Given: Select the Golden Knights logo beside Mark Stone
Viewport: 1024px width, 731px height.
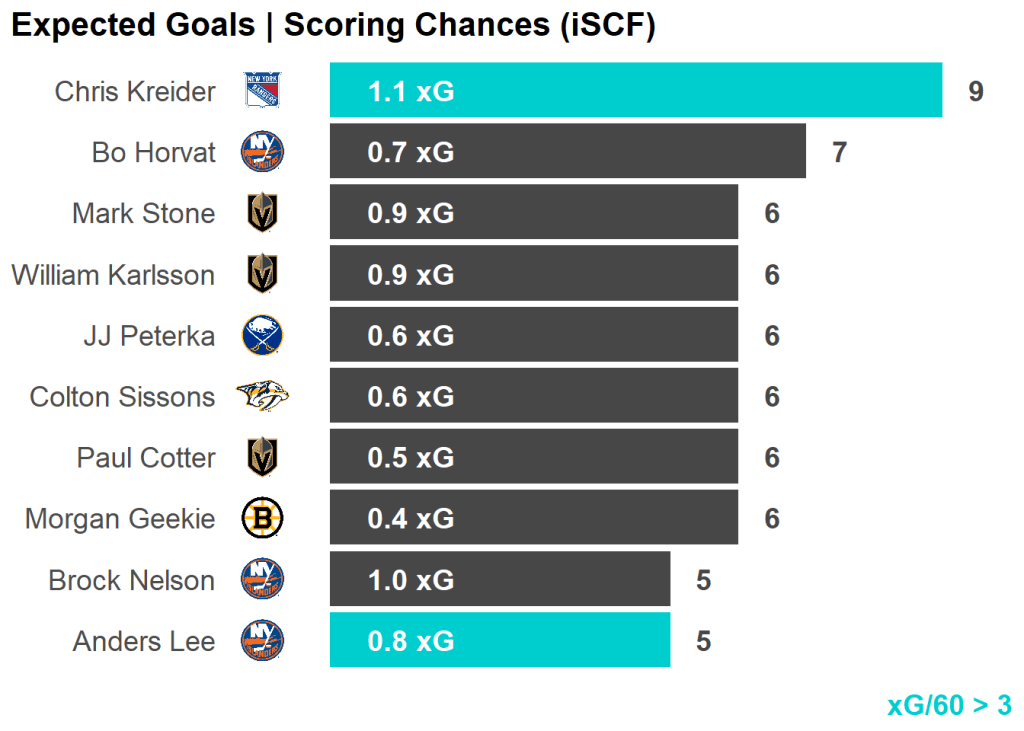Looking at the screenshot, I should [x=262, y=213].
